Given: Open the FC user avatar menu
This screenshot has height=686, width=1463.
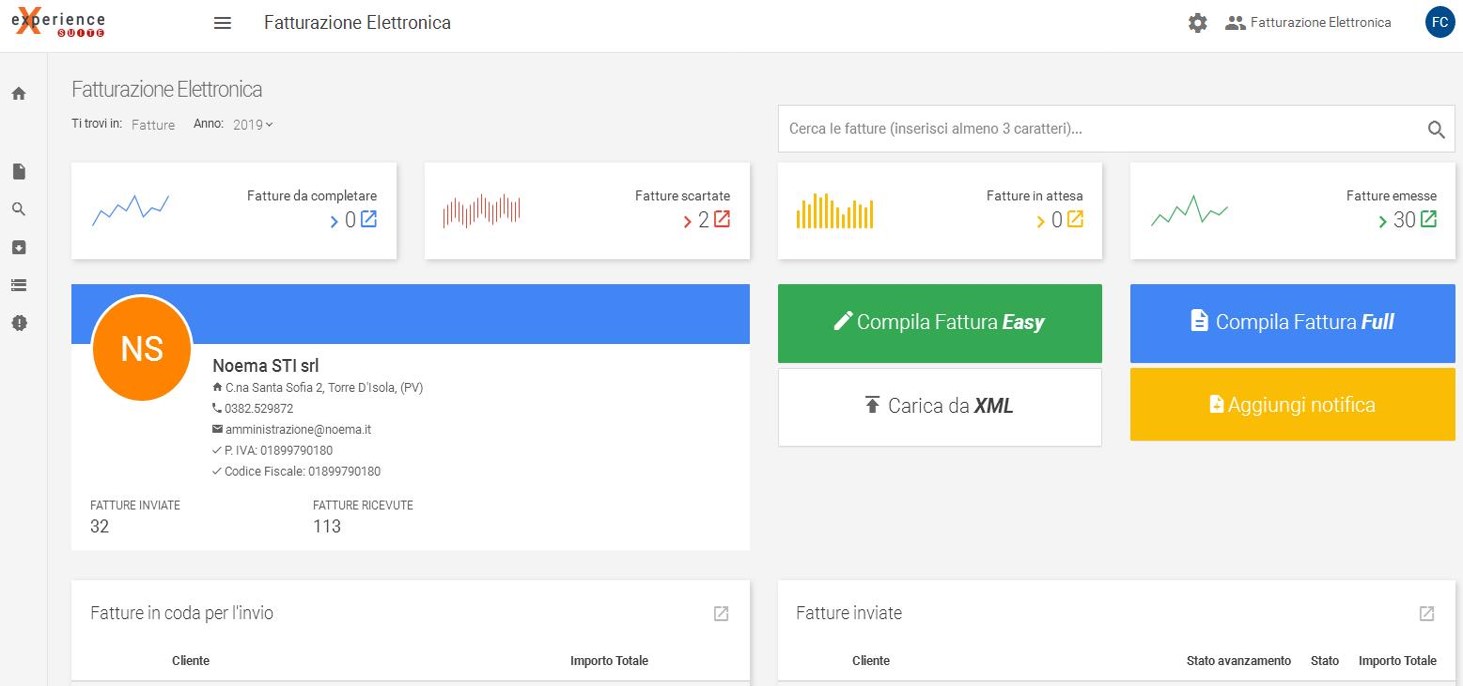Looking at the screenshot, I should point(1440,22).
